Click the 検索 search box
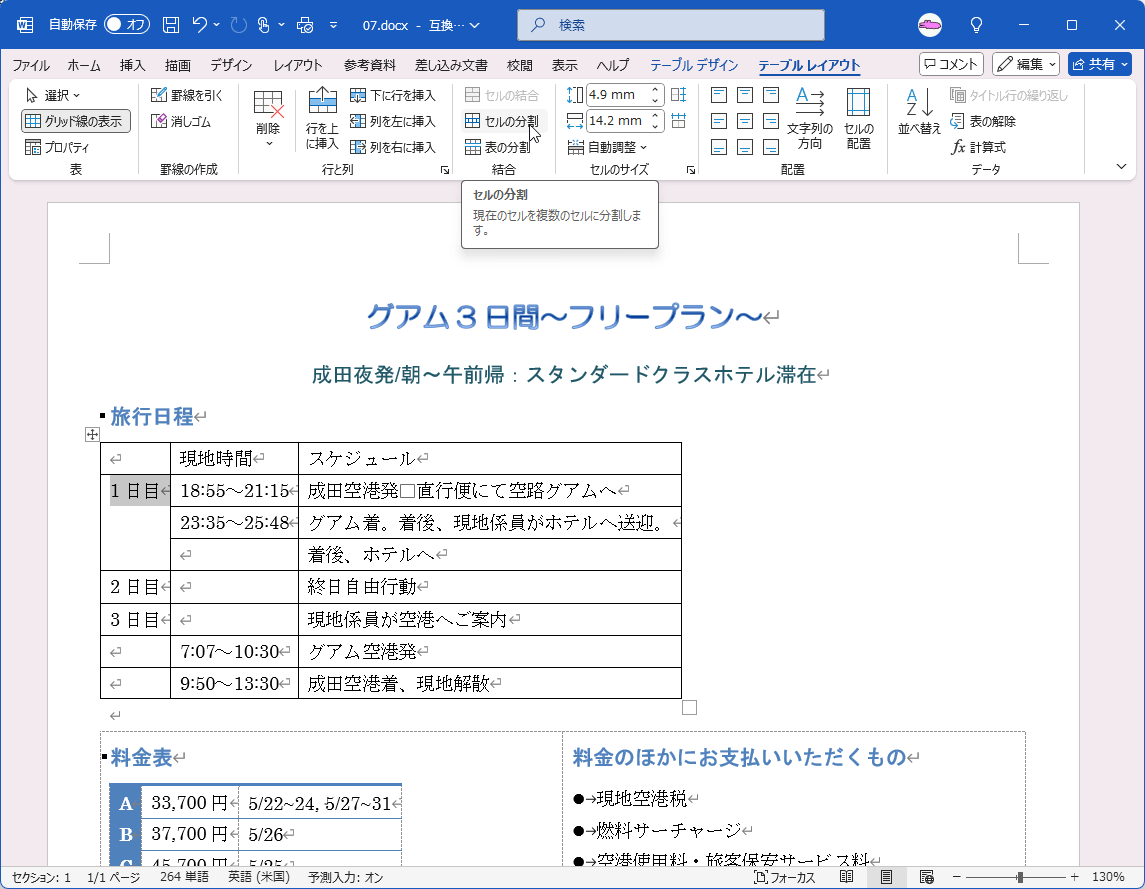1145x889 pixels. click(670, 24)
